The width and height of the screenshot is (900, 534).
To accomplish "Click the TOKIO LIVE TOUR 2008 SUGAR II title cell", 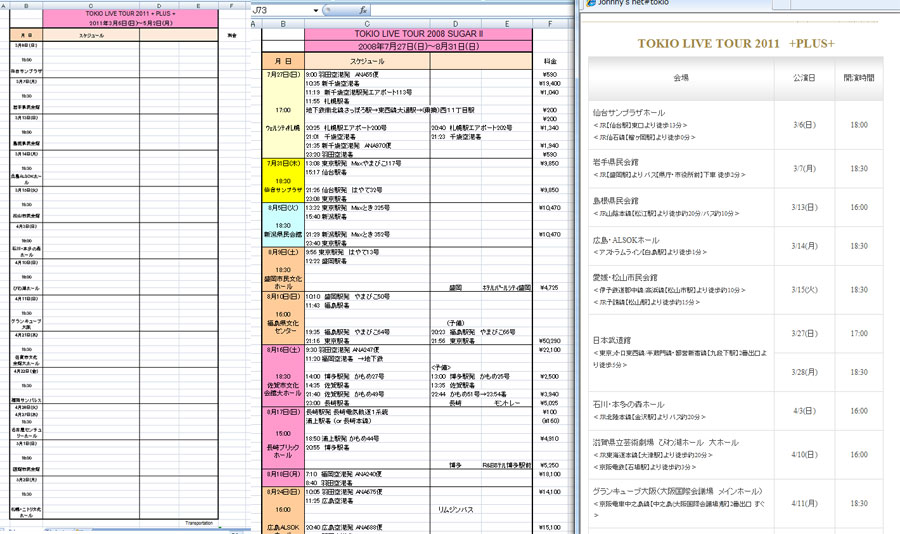I will [418, 34].
